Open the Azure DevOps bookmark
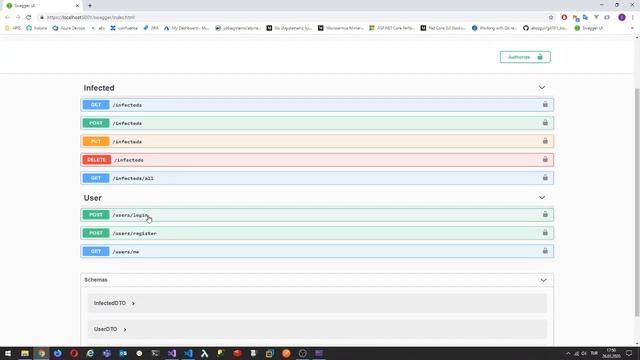Screen dimensions: 640x360 coord(69,28)
